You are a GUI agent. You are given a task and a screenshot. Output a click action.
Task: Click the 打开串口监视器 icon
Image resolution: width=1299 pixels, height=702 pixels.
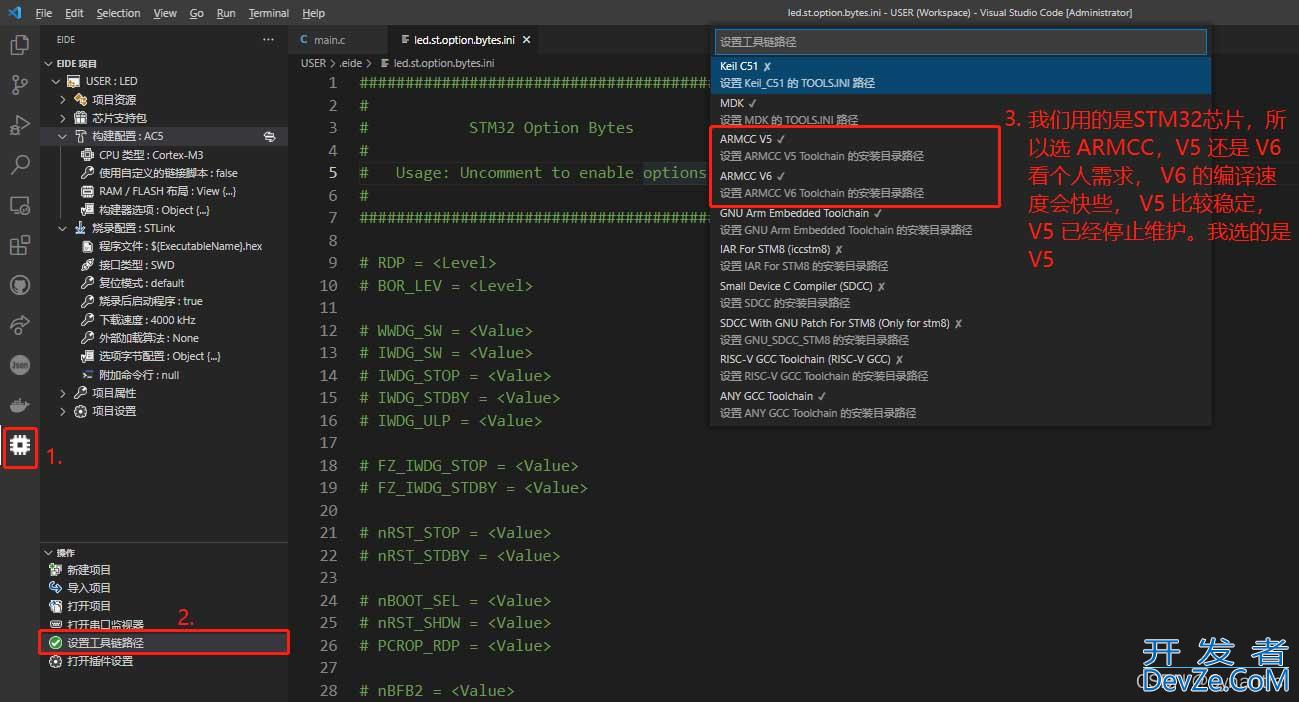56,624
